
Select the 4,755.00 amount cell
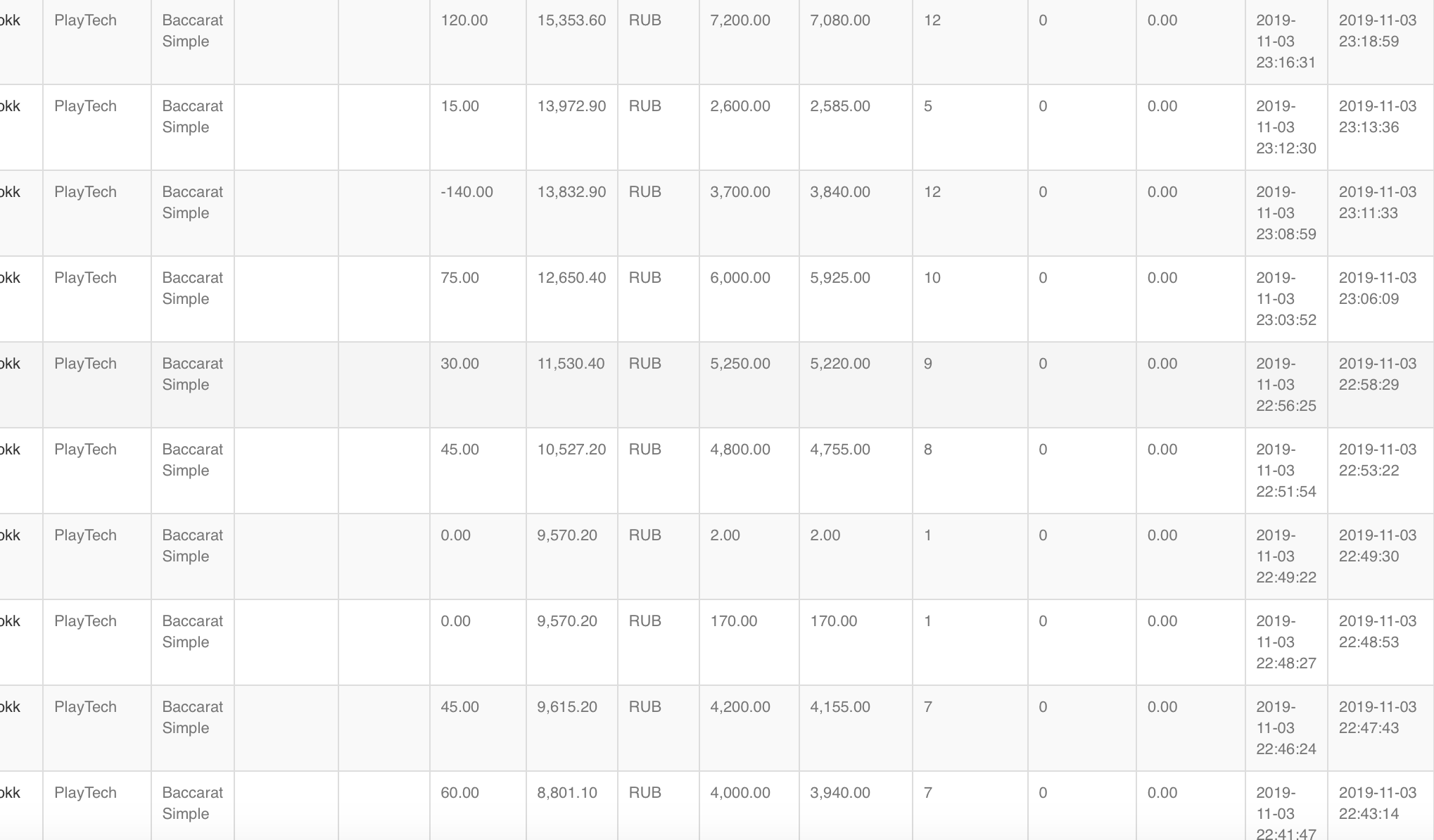tap(839, 450)
